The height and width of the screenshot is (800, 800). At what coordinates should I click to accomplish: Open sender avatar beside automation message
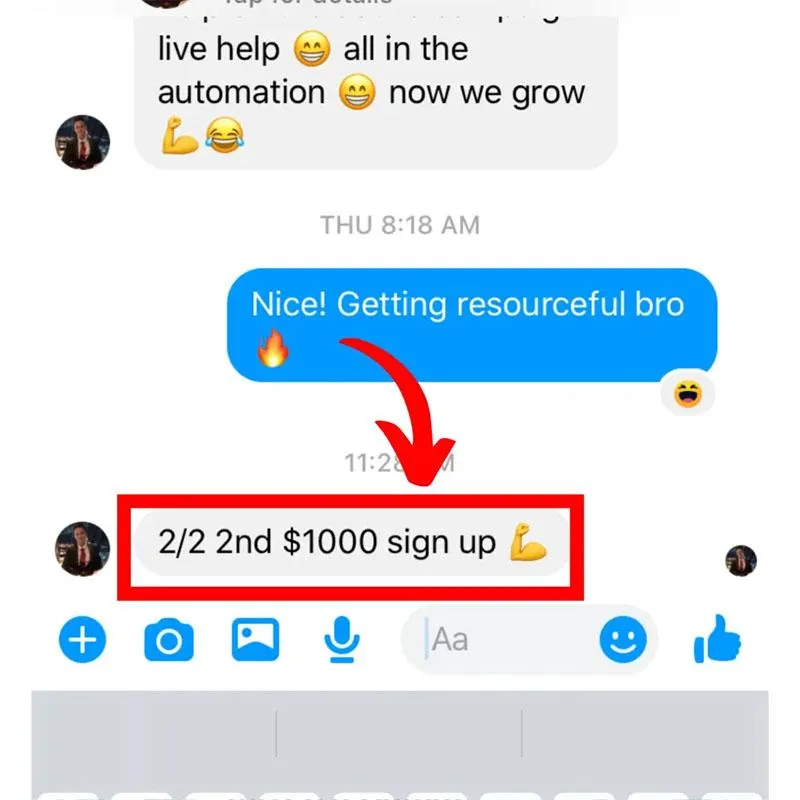(82, 142)
